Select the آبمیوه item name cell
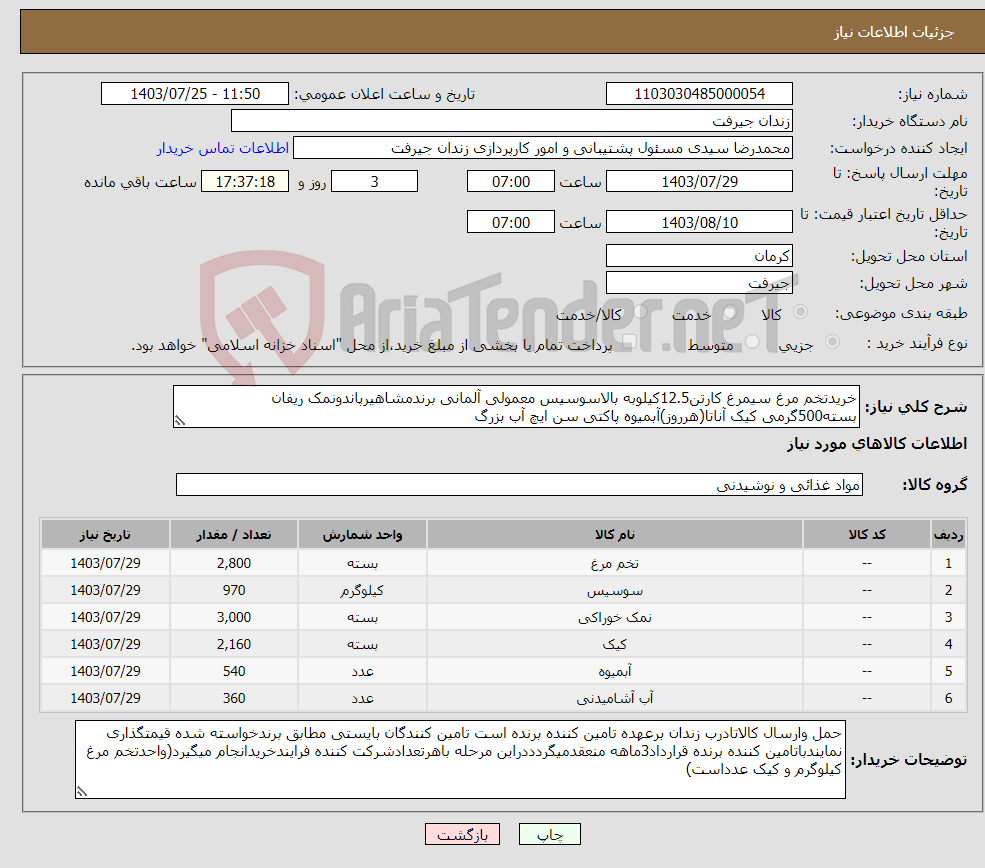The width and height of the screenshot is (985, 868). coord(614,671)
